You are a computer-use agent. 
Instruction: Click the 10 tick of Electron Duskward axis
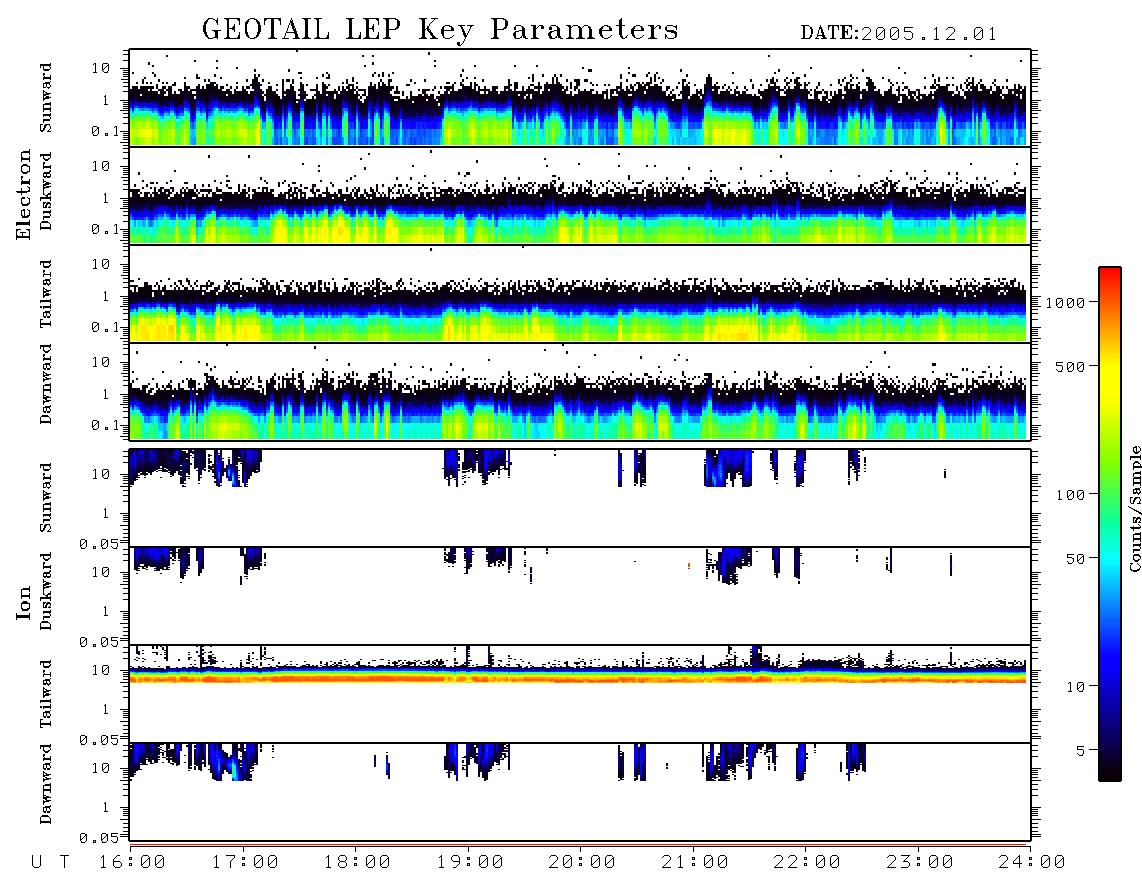(x=101, y=166)
